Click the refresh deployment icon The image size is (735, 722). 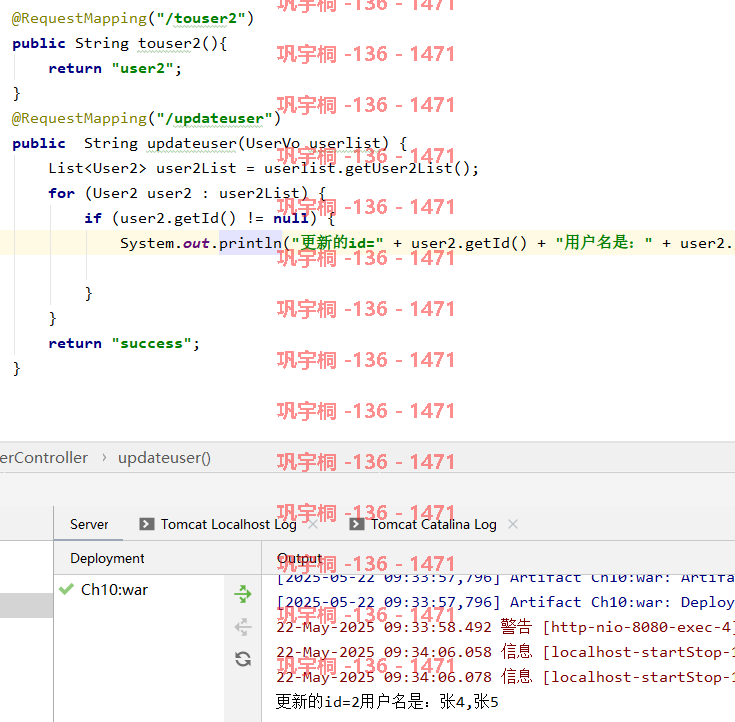click(x=243, y=659)
